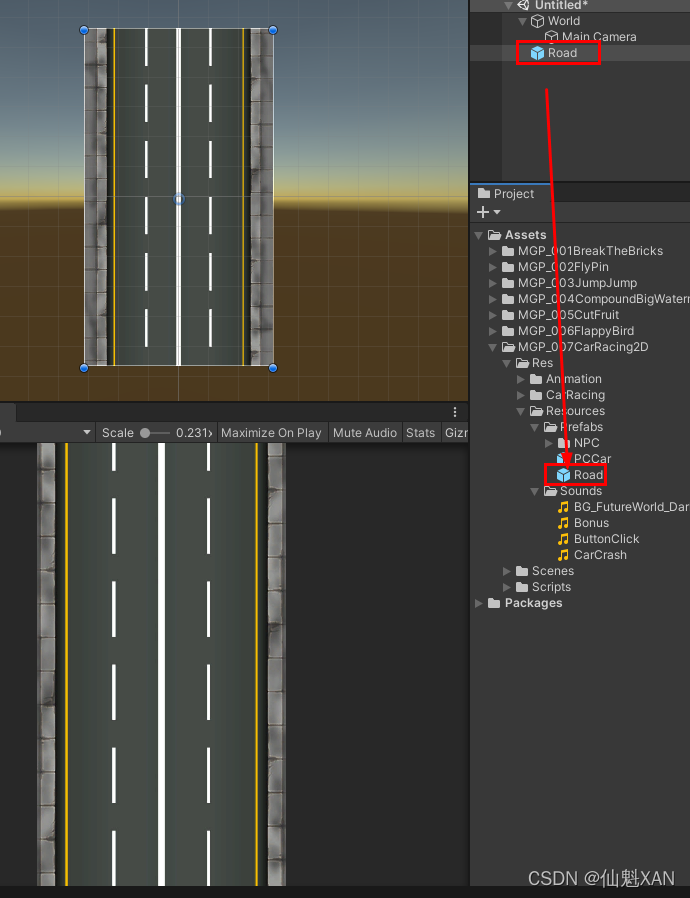Collapse the Resources folder arrow
The height and width of the screenshot is (898, 690).
[x=521, y=412]
